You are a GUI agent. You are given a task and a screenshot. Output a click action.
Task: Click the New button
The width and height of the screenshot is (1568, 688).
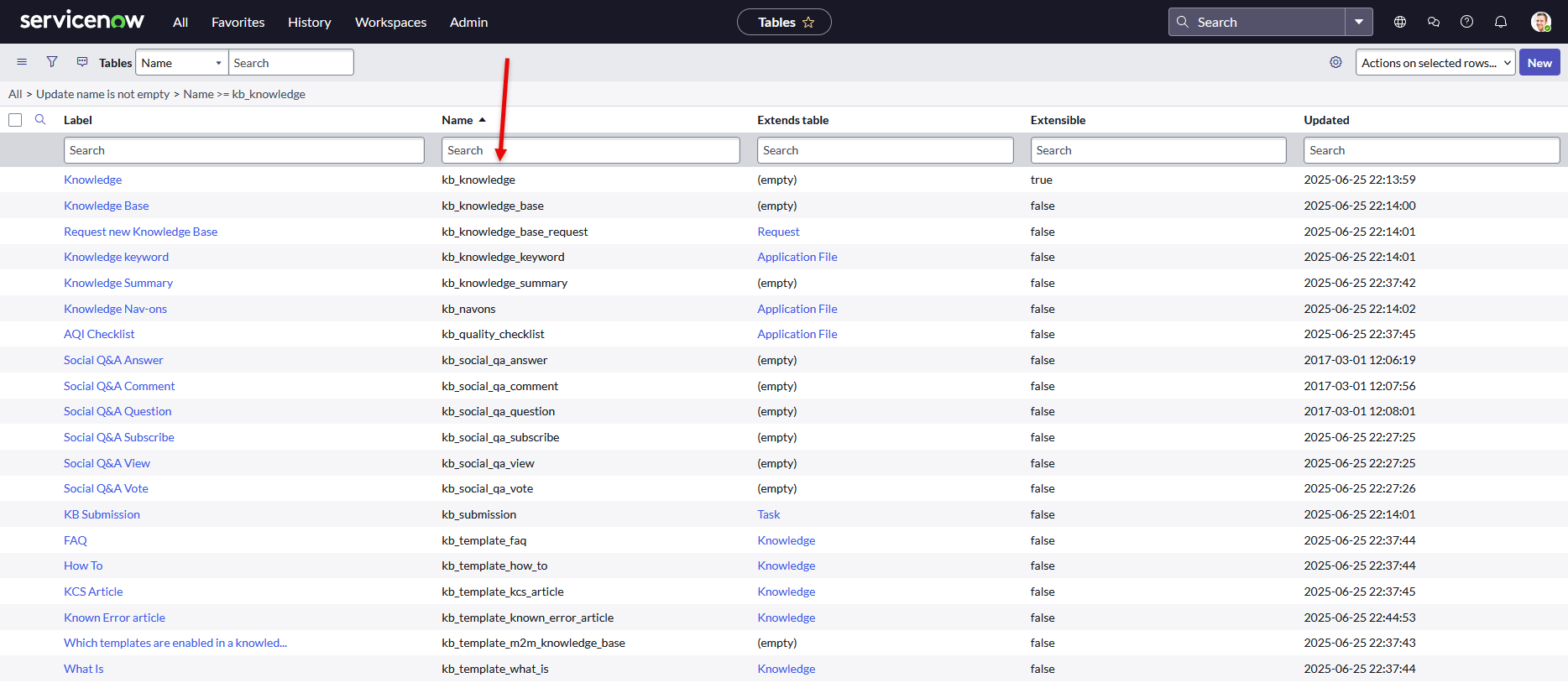click(1539, 63)
